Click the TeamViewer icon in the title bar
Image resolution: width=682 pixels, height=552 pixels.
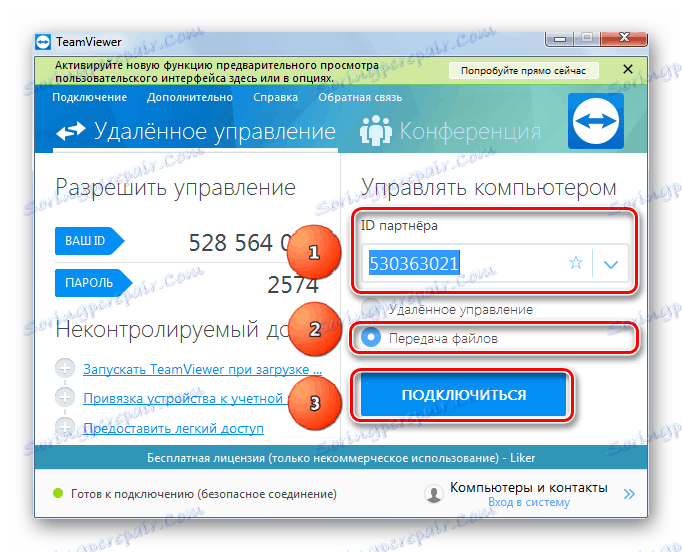click(43, 42)
